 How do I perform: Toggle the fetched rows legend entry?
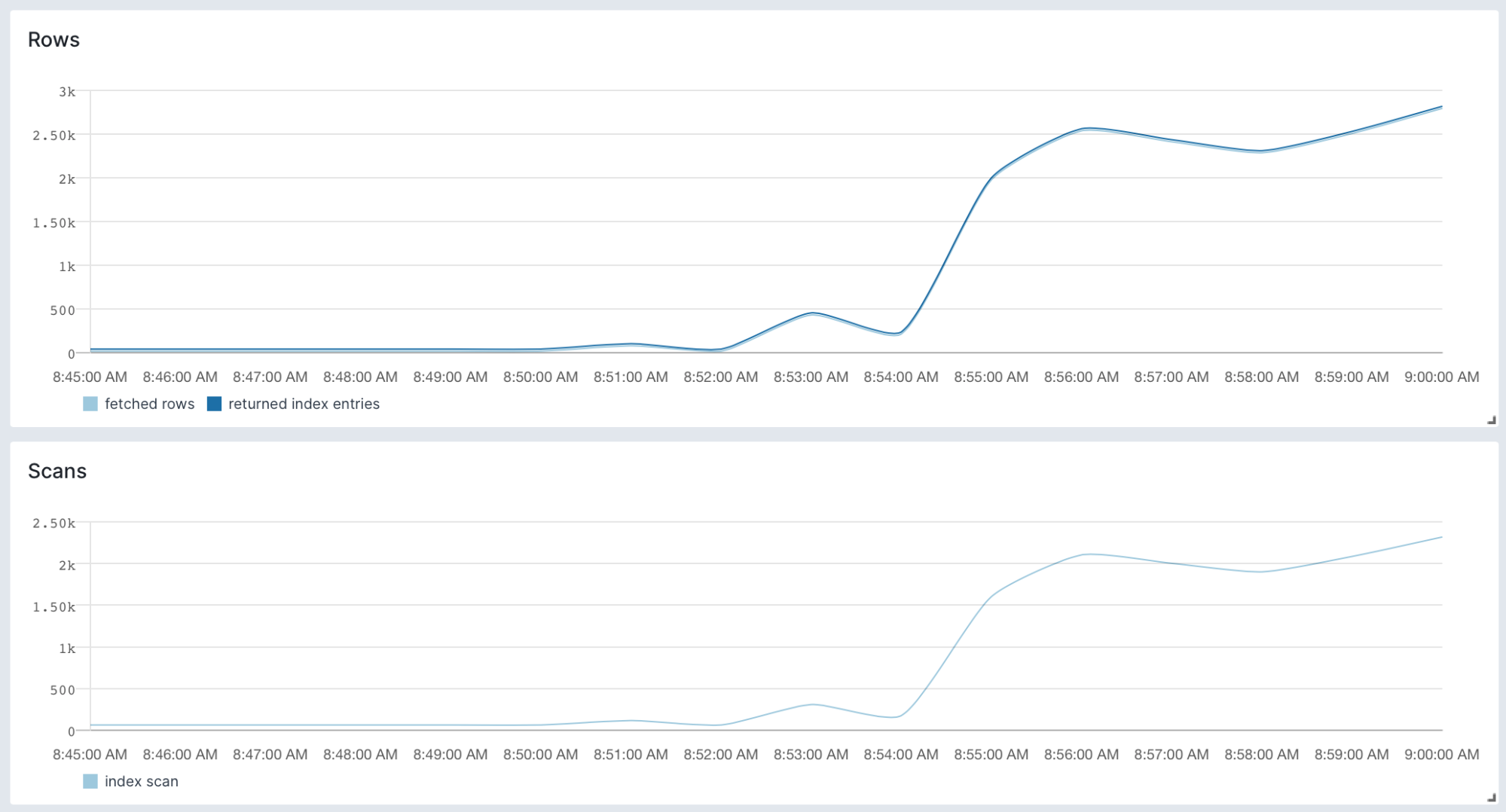point(139,404)
